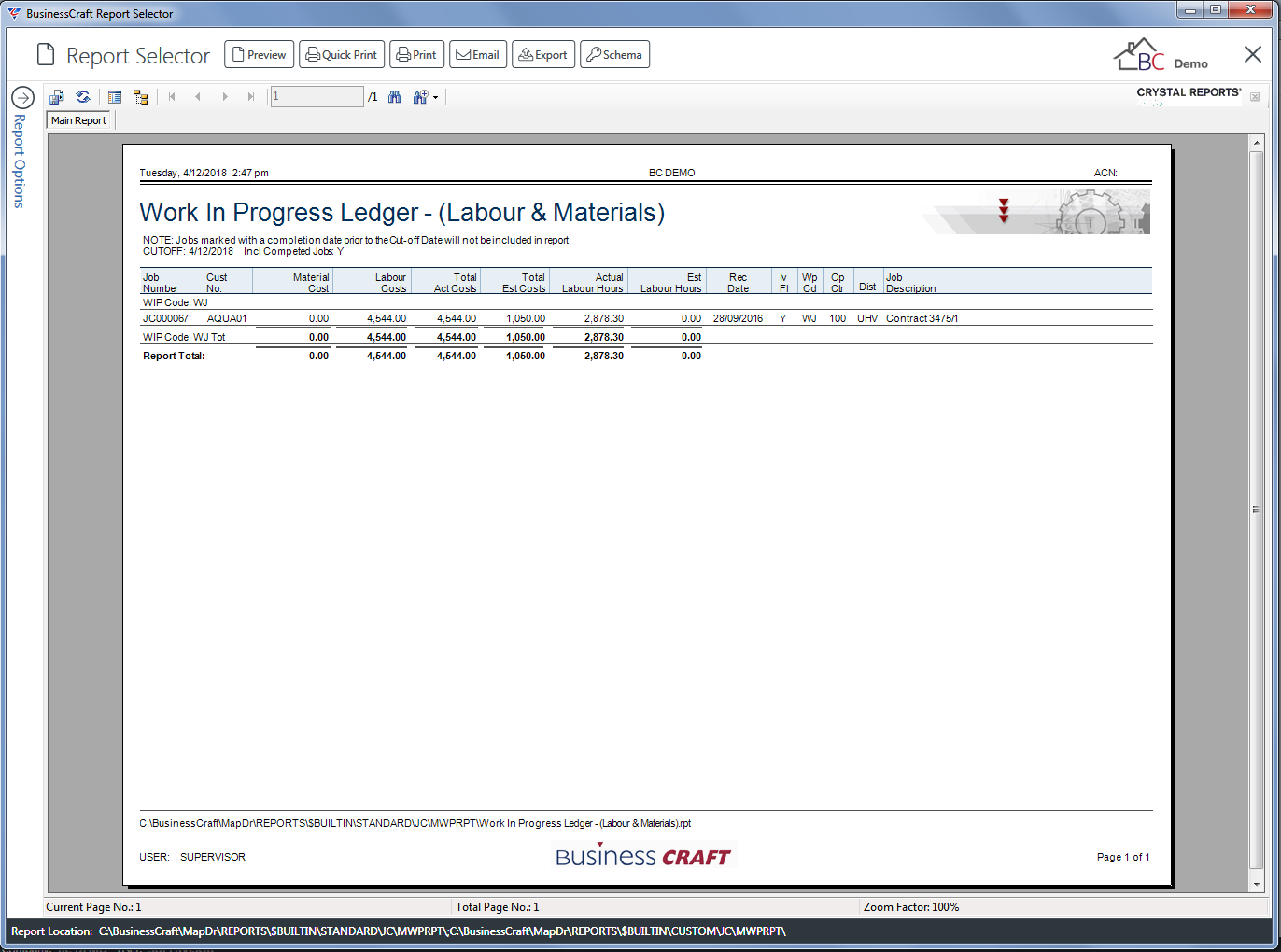Viewport: 1281px width, 952px height.
Task: Click the Total Page No.: 1 status entry
Action: pyautogui.click(x=498, y=907)
